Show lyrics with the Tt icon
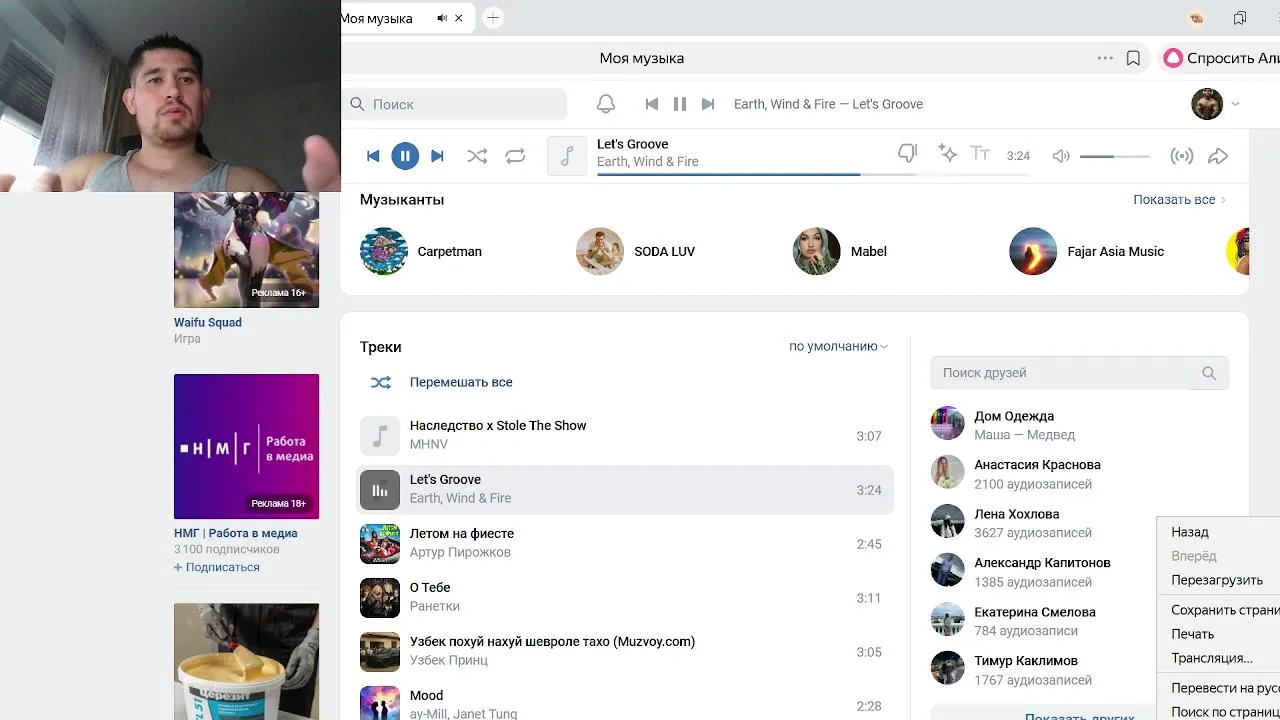Image resolution: width=1280 pixels, height=720 pixels. (x=980, y=153)
